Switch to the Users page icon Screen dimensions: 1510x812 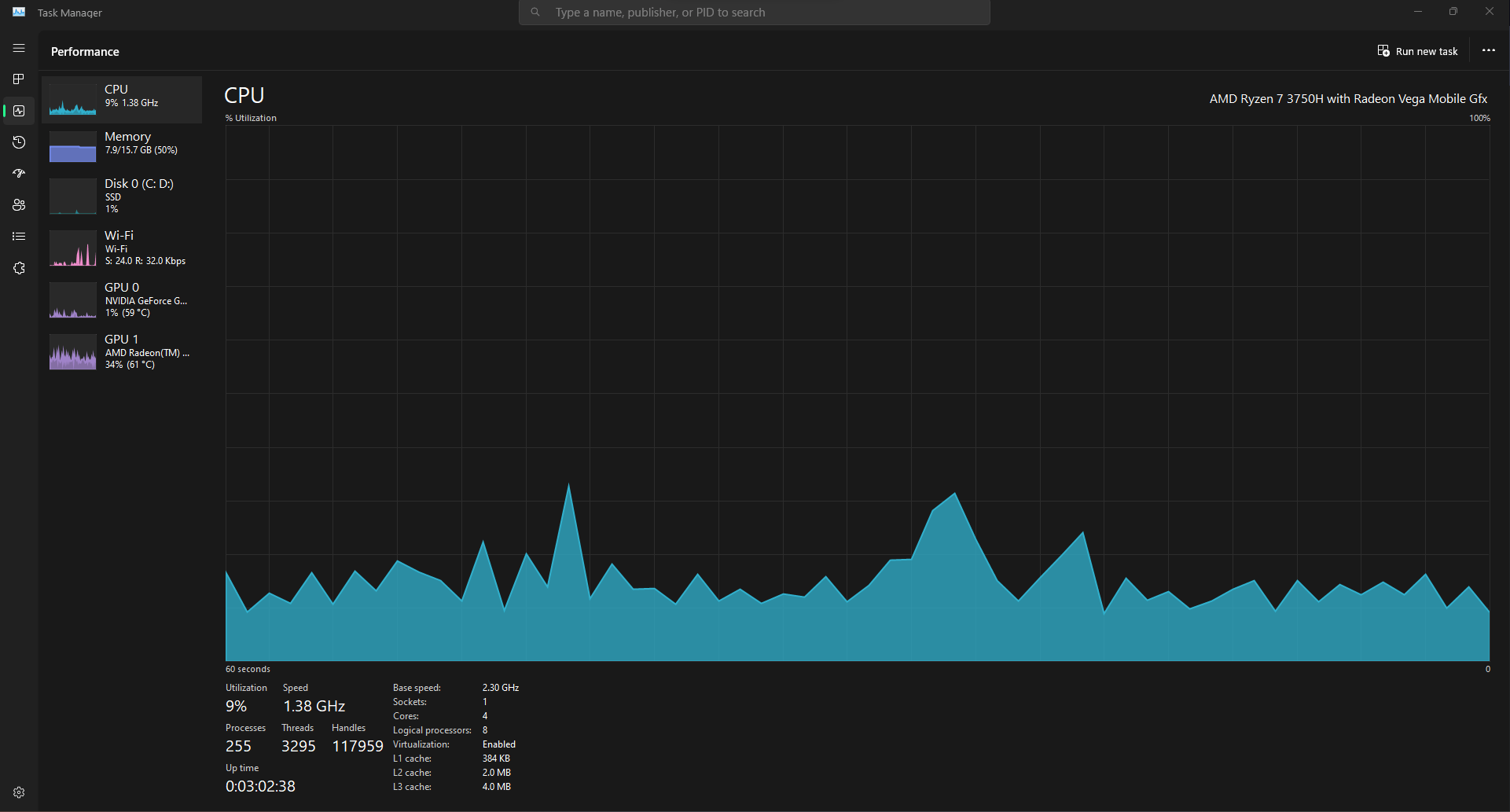point(19,204)
